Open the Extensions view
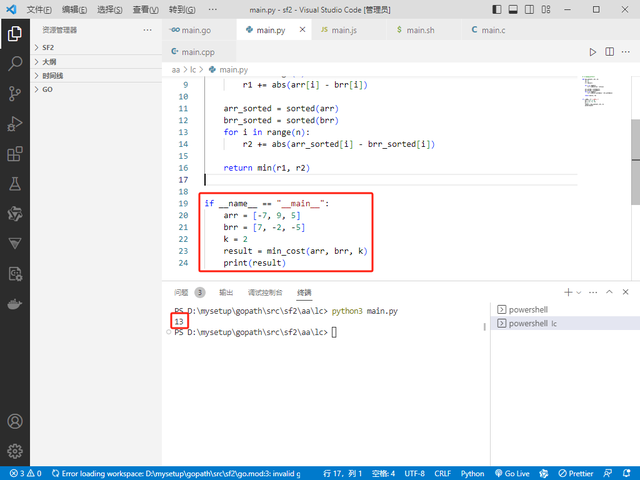The width and height of the screenshot is (640, 480). click(15, 154)
